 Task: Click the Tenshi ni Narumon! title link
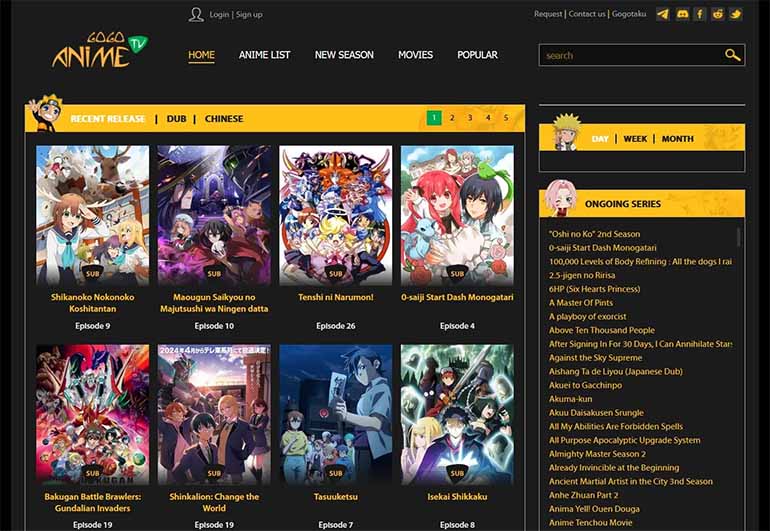click(336, 297)
